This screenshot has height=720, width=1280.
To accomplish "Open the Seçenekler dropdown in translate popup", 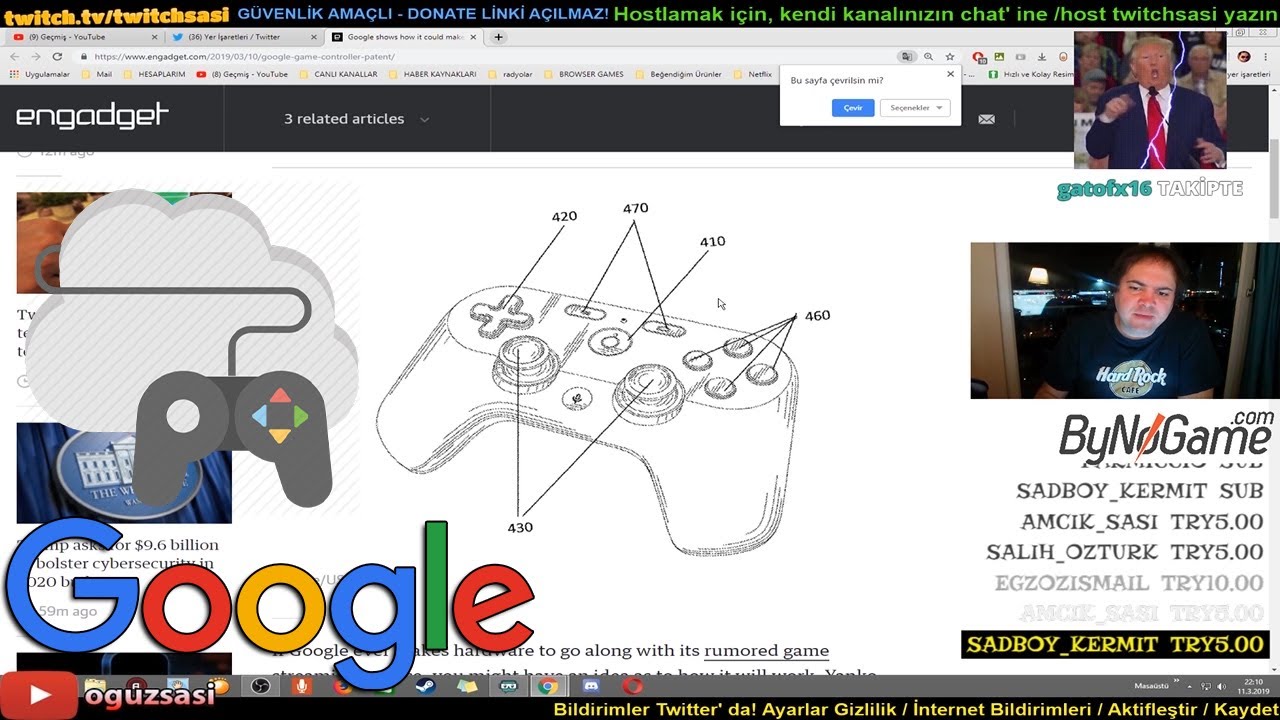I will (x=914, y=108).
